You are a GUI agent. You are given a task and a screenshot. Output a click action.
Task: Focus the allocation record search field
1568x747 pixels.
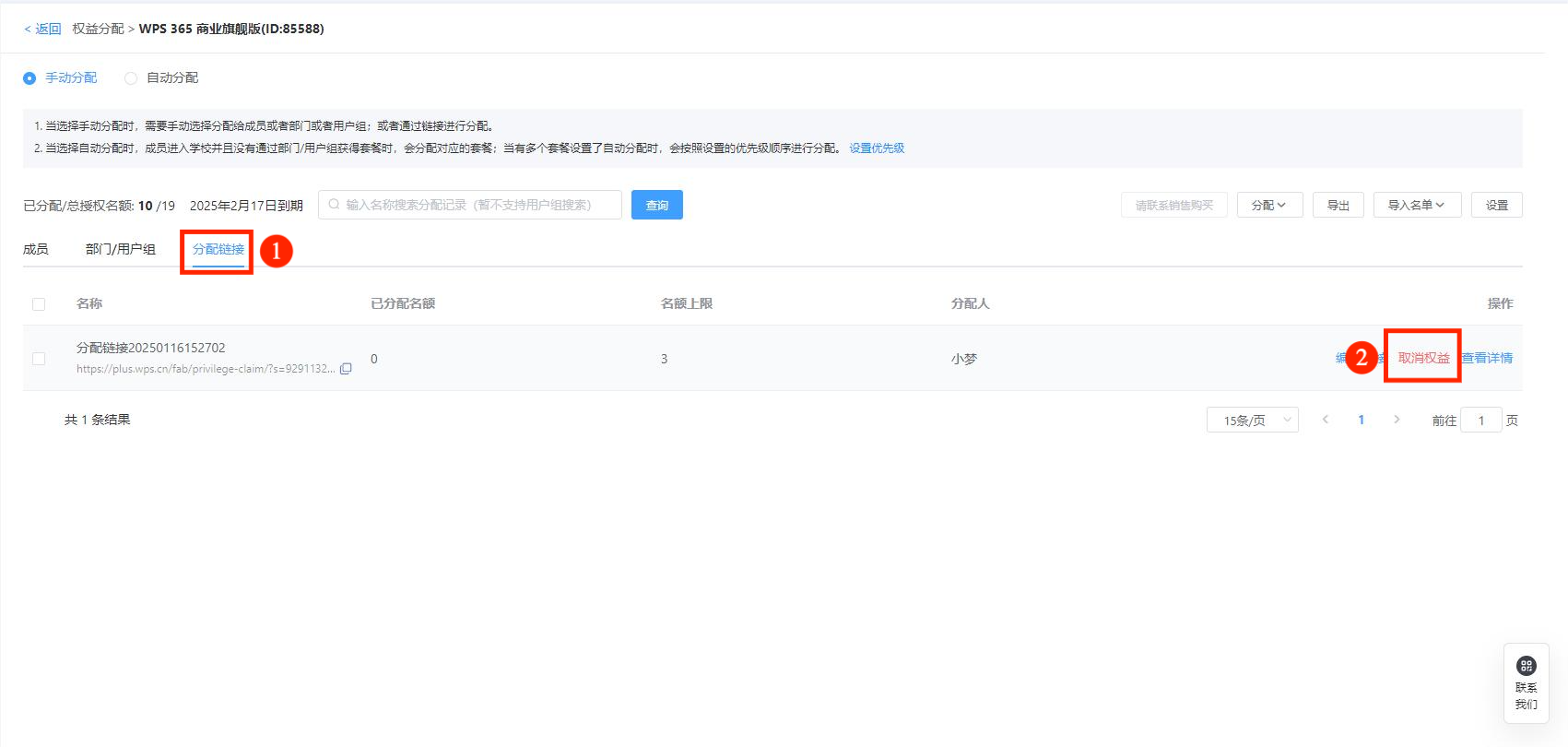470,205
